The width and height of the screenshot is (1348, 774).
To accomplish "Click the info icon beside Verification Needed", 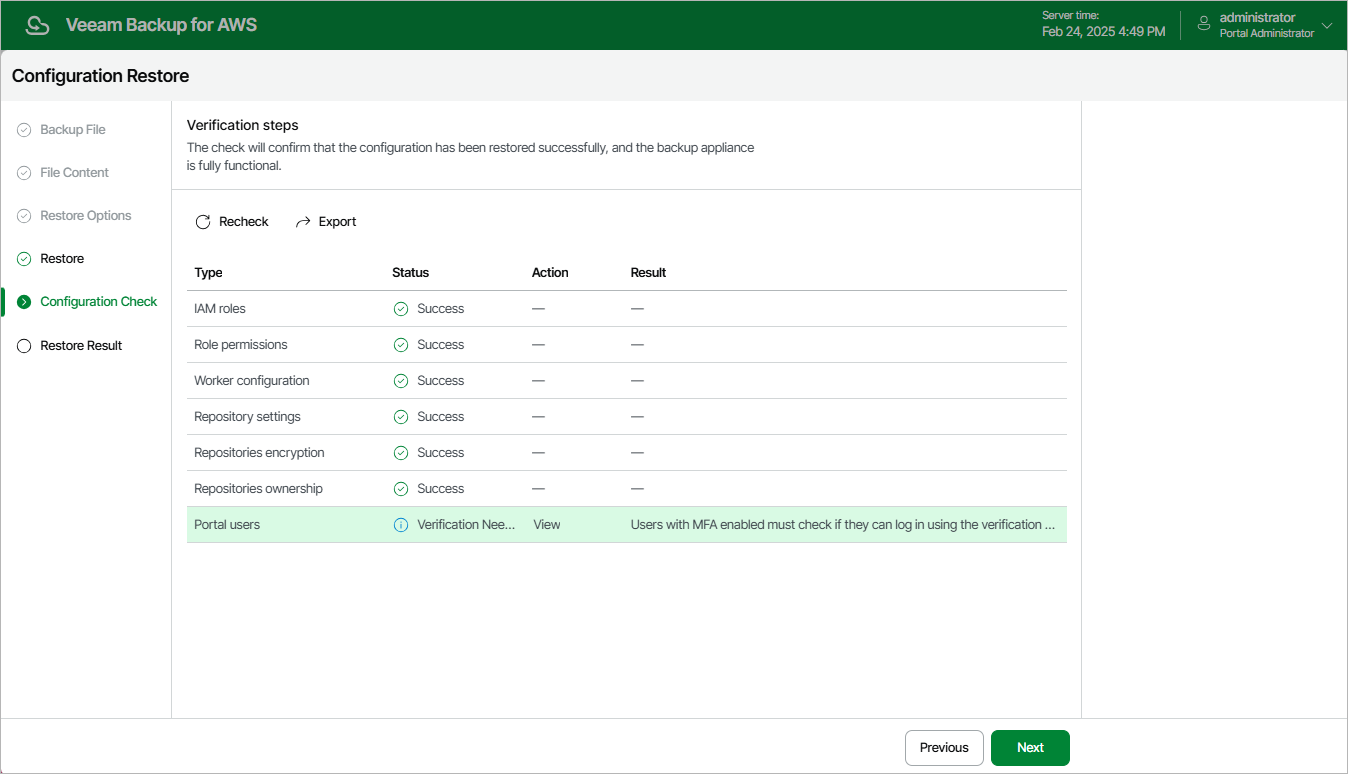I will coord(401,525).
